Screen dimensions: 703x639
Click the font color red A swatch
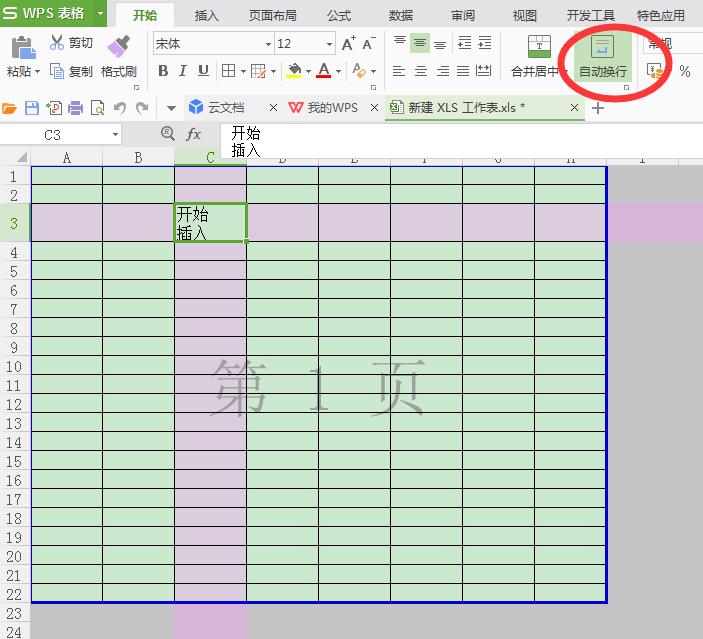[x=324, y=70]
